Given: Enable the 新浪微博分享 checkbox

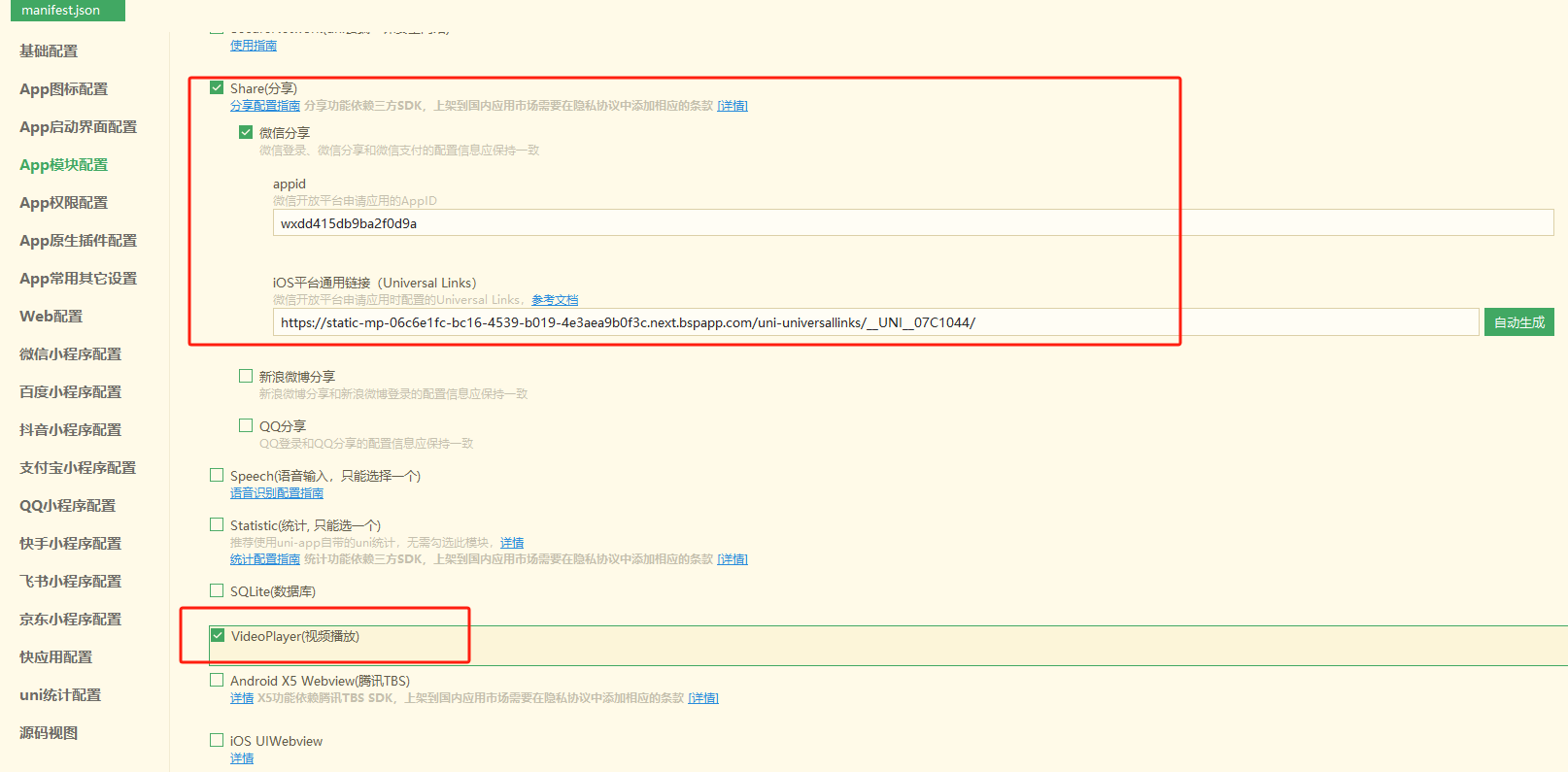Looking at the screenshot, I should coord(246,377).
